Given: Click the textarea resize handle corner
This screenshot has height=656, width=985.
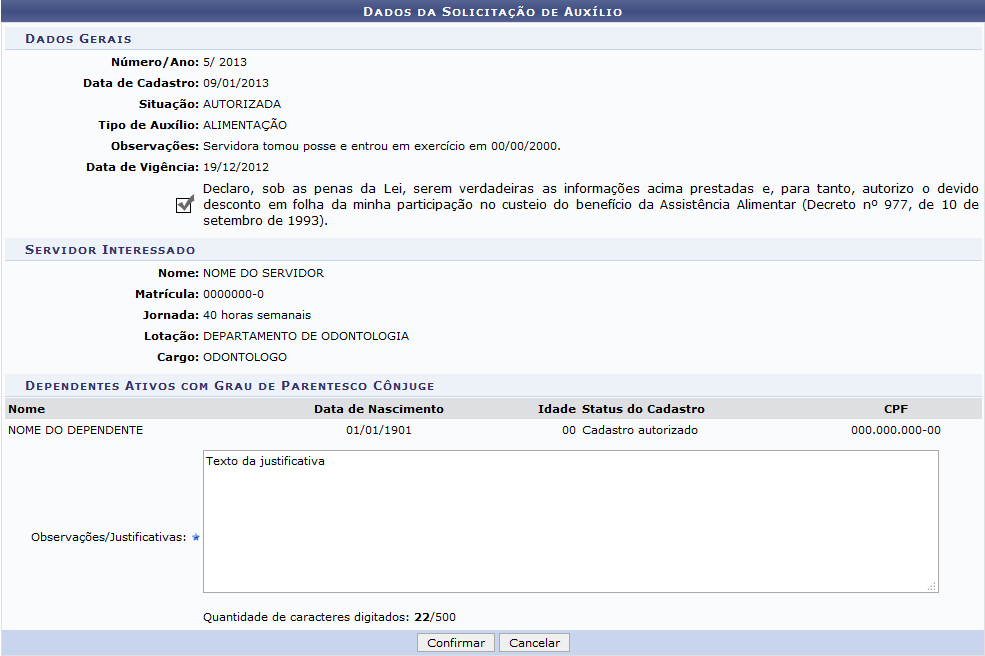Looking at the screenshot, I should click(x=932, y=587).
